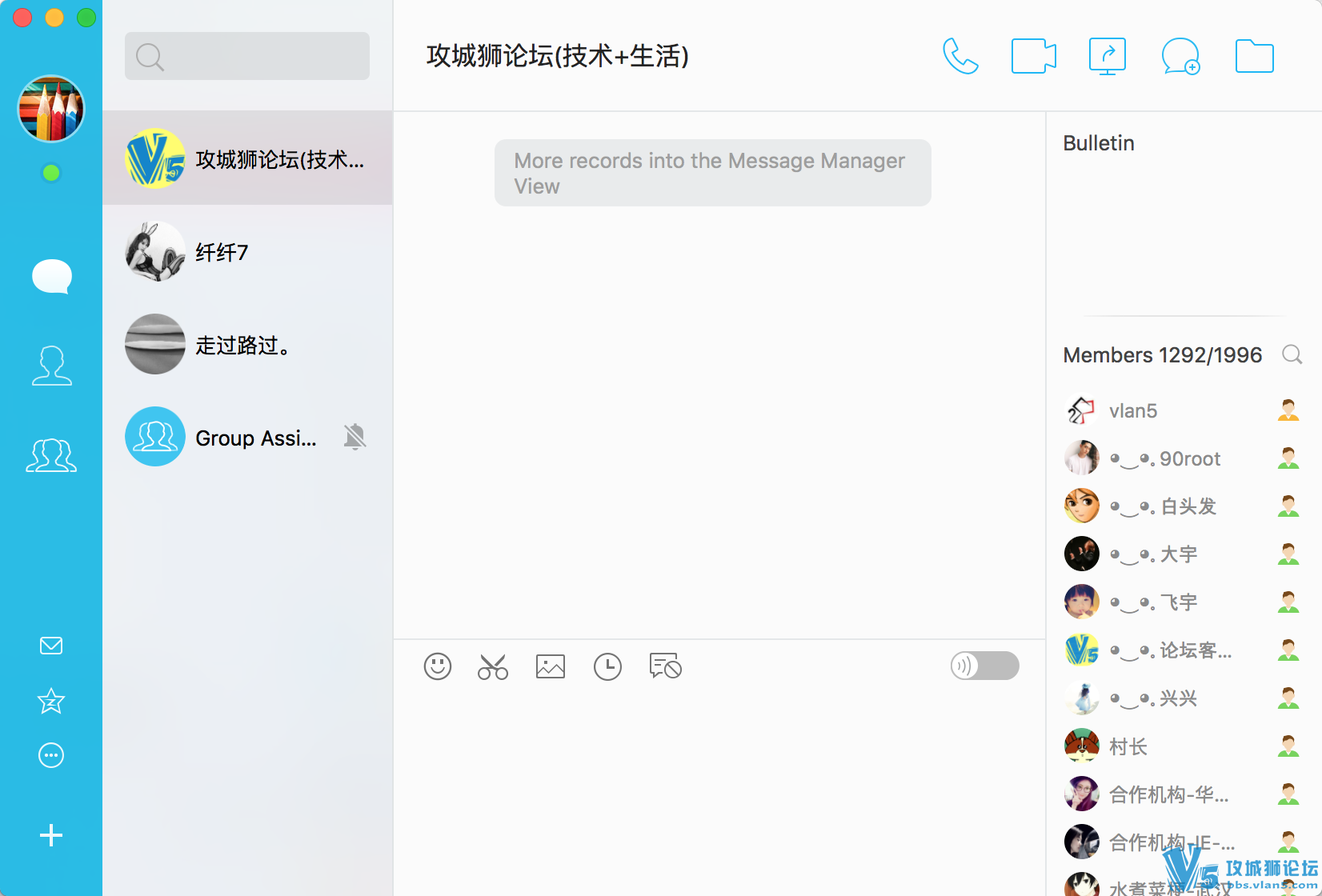Click the block messages icon
This screenshot has height=896, width=1322.
pyautogui.click(x=665, y=666)
